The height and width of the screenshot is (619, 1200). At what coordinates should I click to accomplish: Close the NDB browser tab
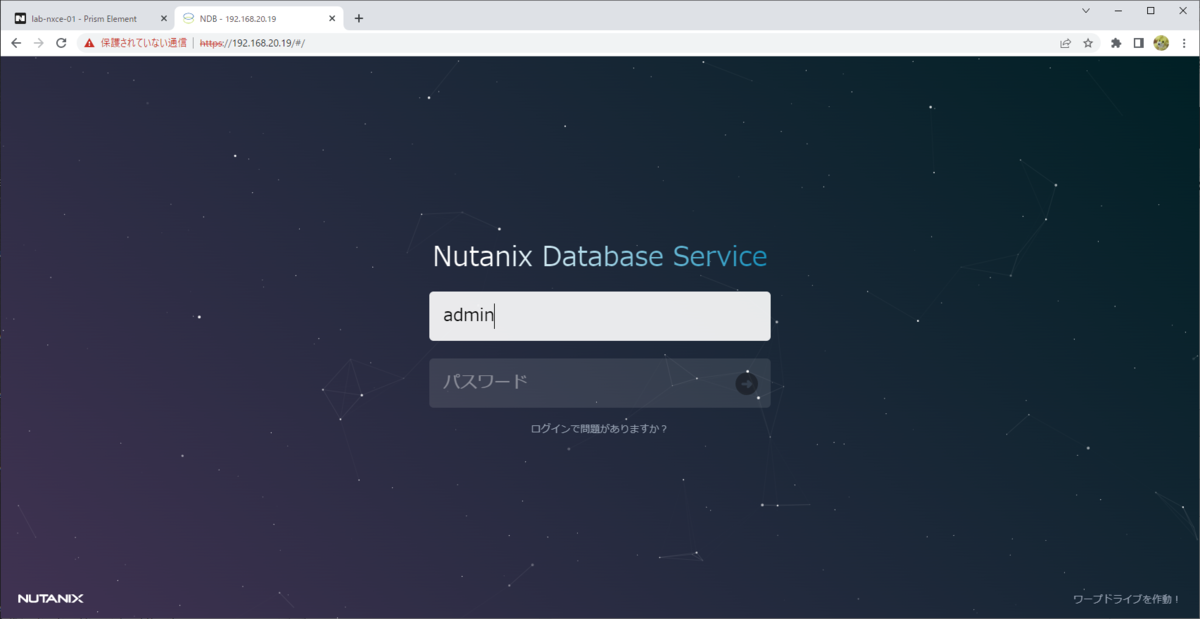click(x=332, y=18)
